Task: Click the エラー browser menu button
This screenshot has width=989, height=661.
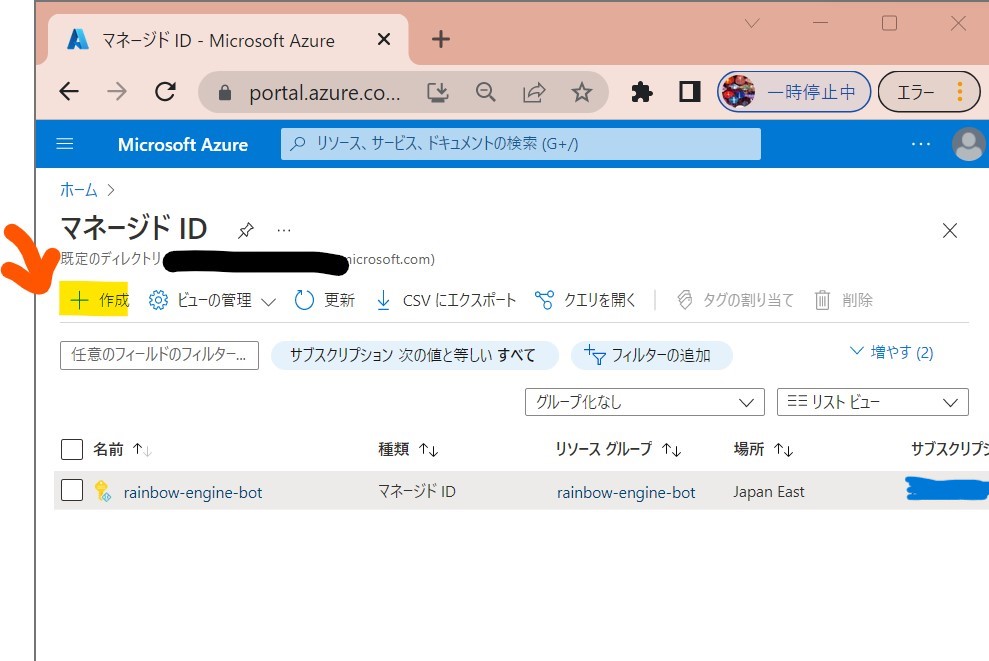Action: pos(929,92)
